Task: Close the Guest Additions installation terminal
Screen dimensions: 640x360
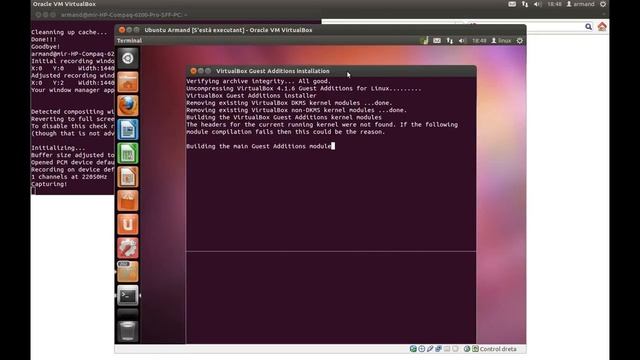Action: point(193,71)
